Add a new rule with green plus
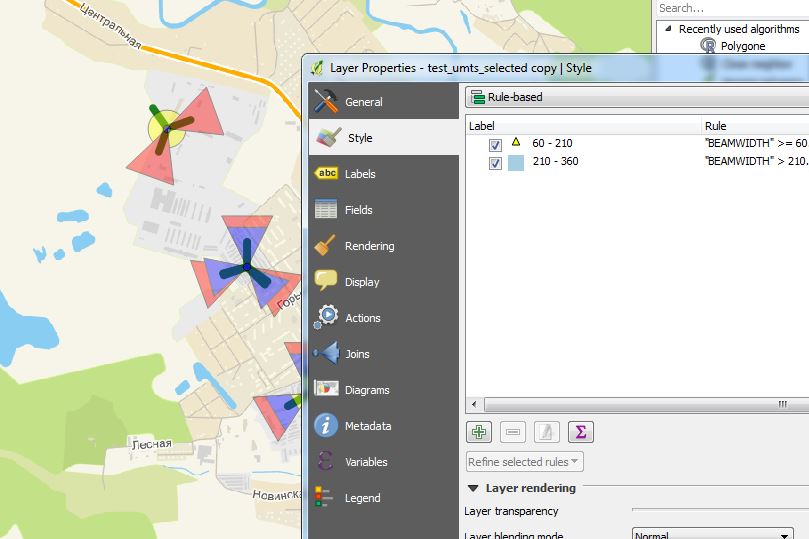809x539 pixels. point(479,432)
